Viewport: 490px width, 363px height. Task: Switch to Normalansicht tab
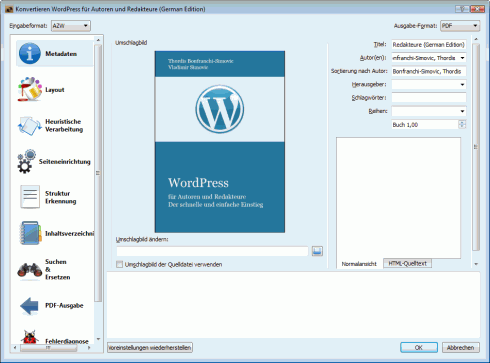[359, 264]
